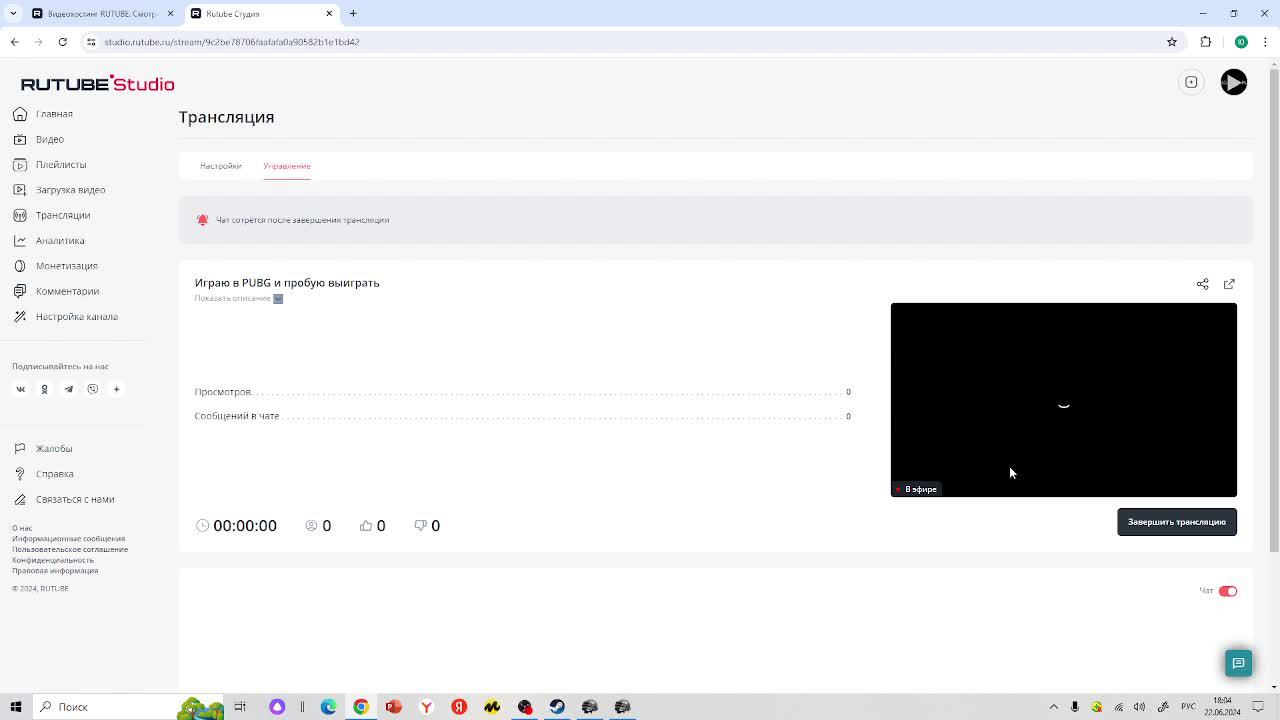Click the browser address bar
Screen dimensions: 1280x720
(x=620, y=42)
